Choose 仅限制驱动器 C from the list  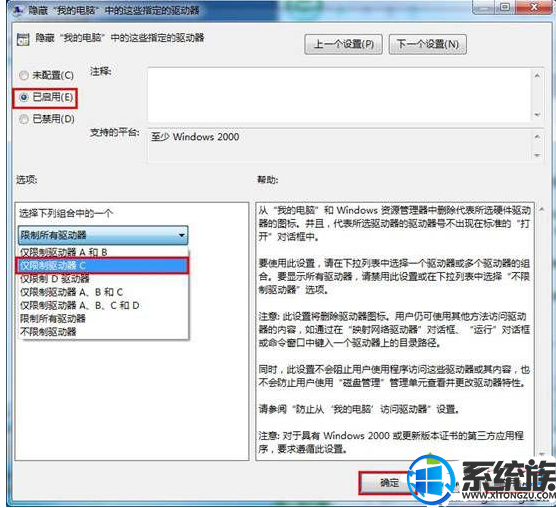102,265
